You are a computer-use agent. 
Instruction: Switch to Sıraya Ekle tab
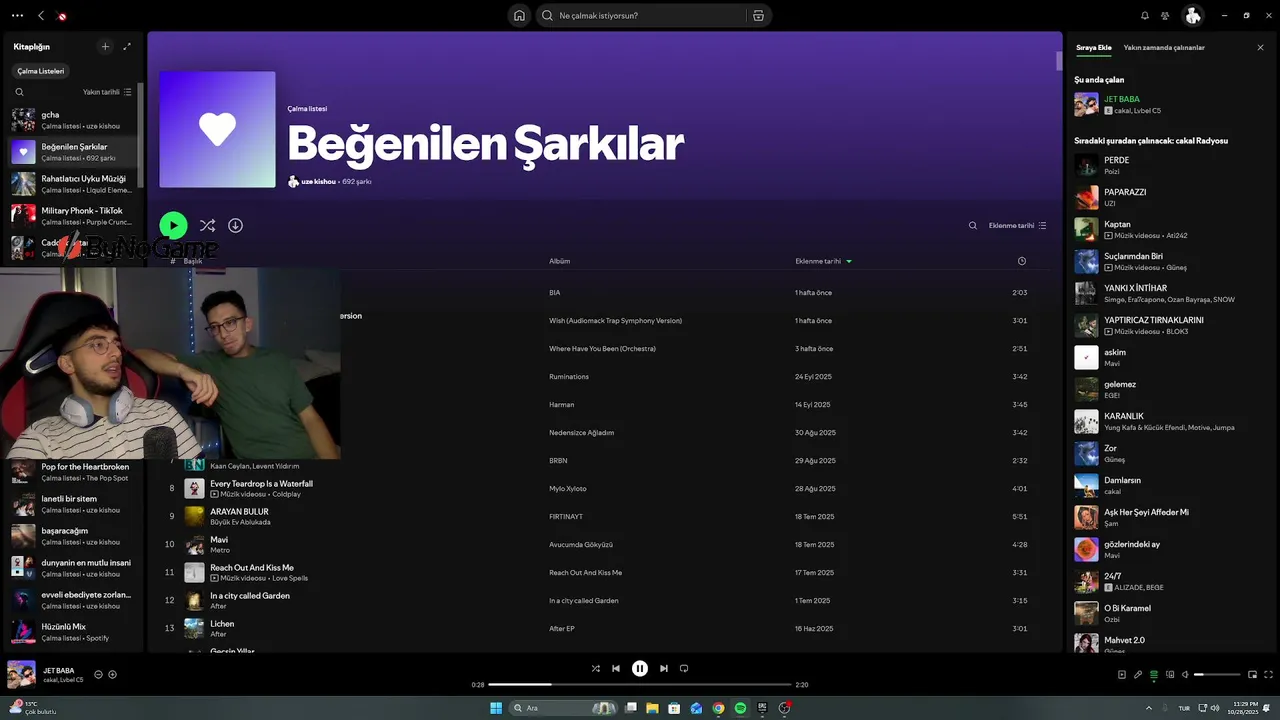[1093, 47]
